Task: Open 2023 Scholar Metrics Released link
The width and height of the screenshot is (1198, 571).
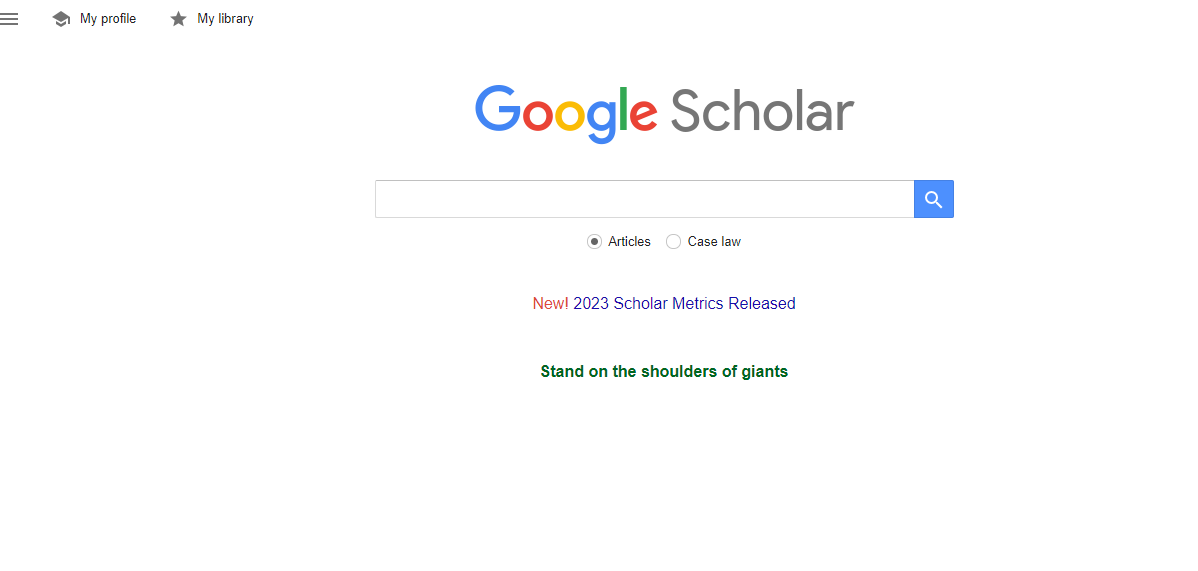Action: [x=684, y=304]
